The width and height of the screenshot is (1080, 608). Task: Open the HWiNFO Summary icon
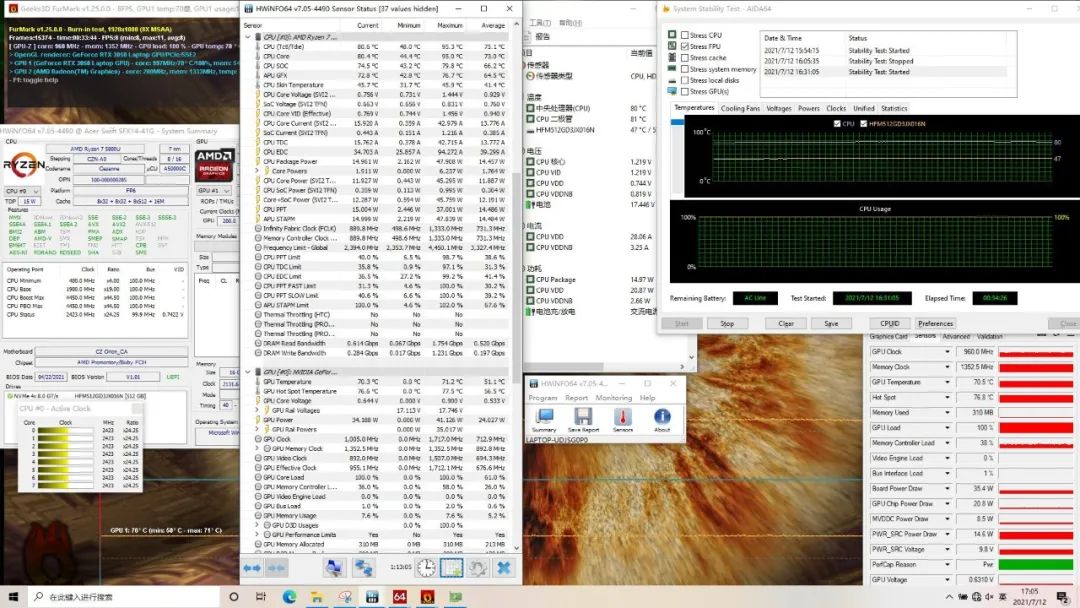[x=544, y=416]
